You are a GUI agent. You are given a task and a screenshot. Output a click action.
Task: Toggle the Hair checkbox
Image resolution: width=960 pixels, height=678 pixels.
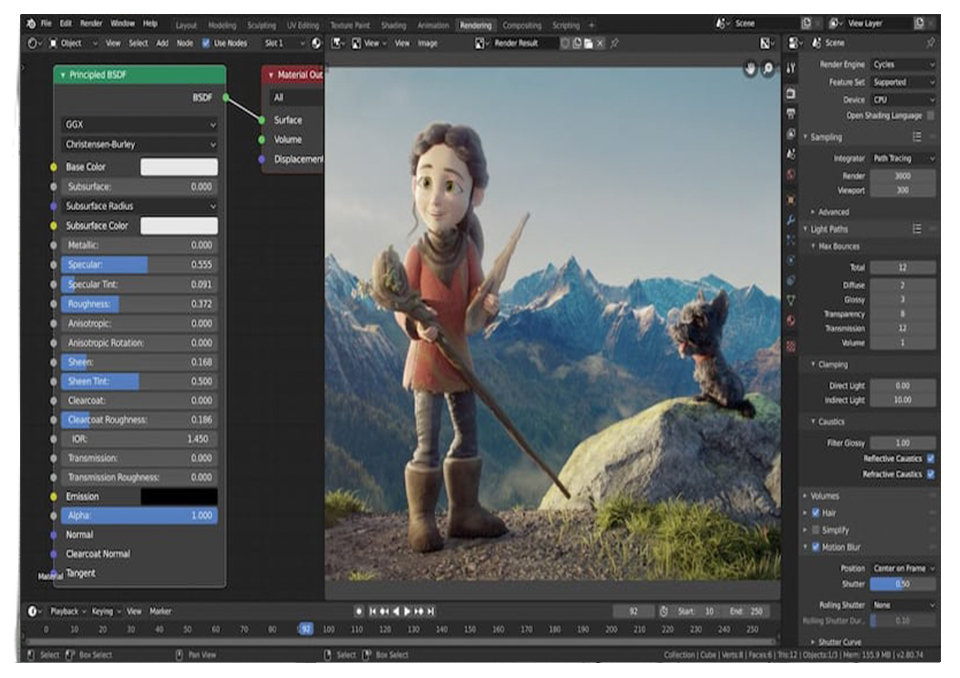[x=816, y=513]
